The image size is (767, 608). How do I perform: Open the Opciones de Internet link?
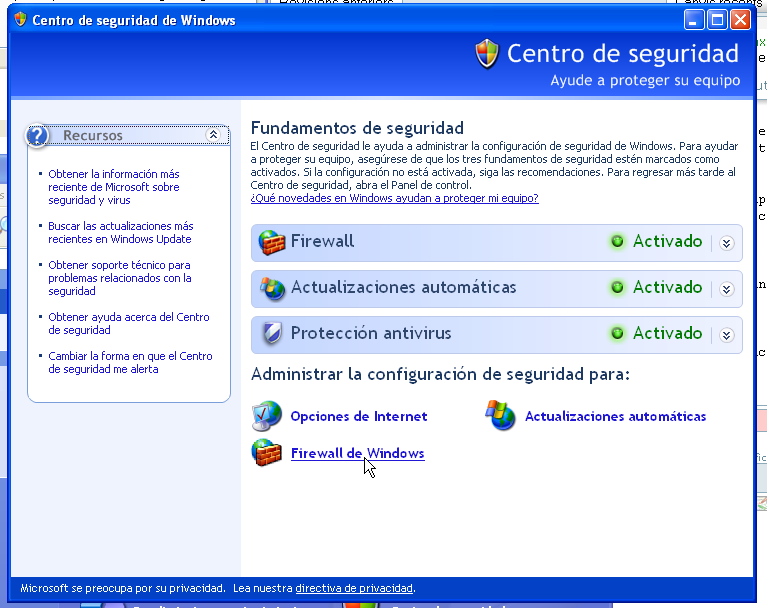point(358,416)
